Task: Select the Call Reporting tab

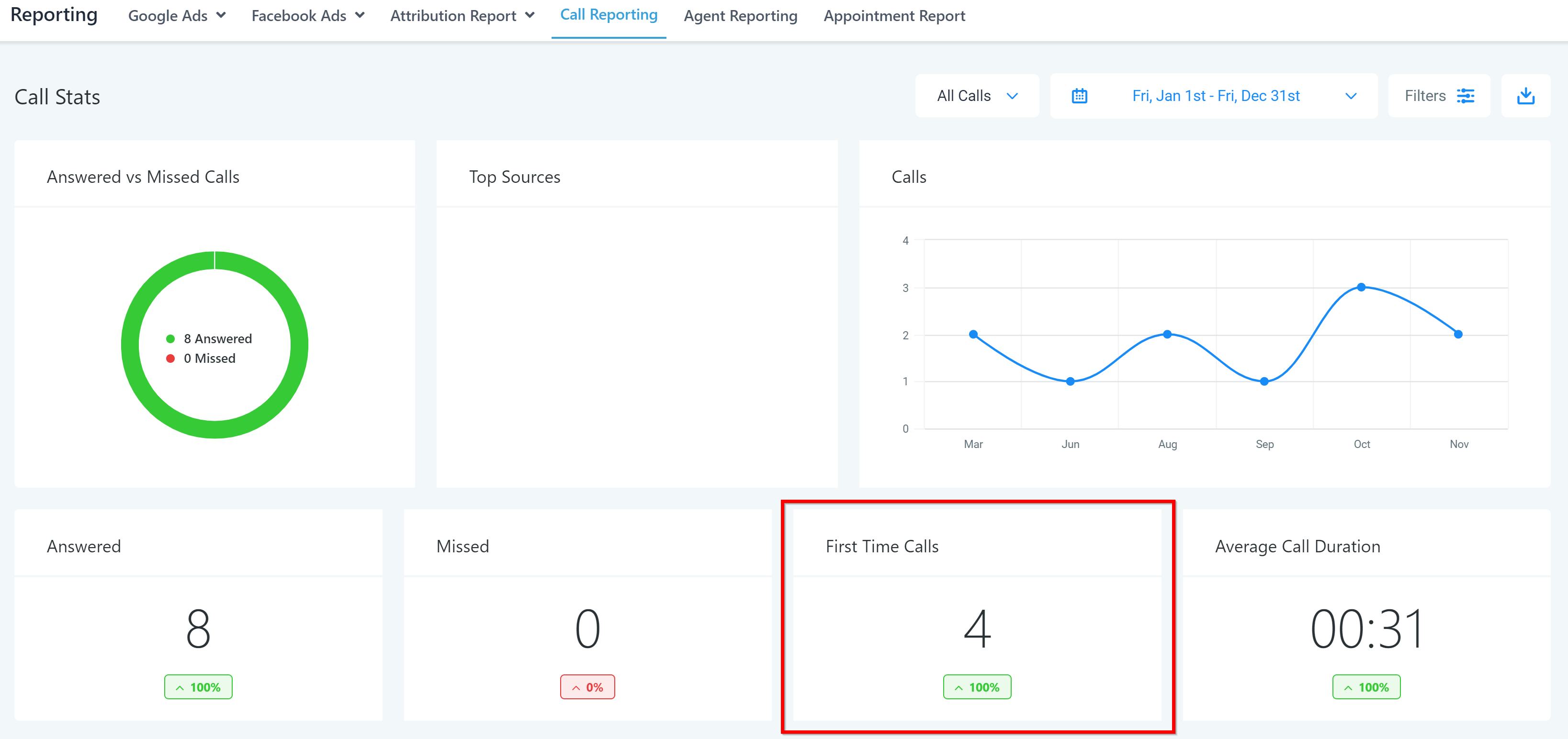Action: coord(609,15)
